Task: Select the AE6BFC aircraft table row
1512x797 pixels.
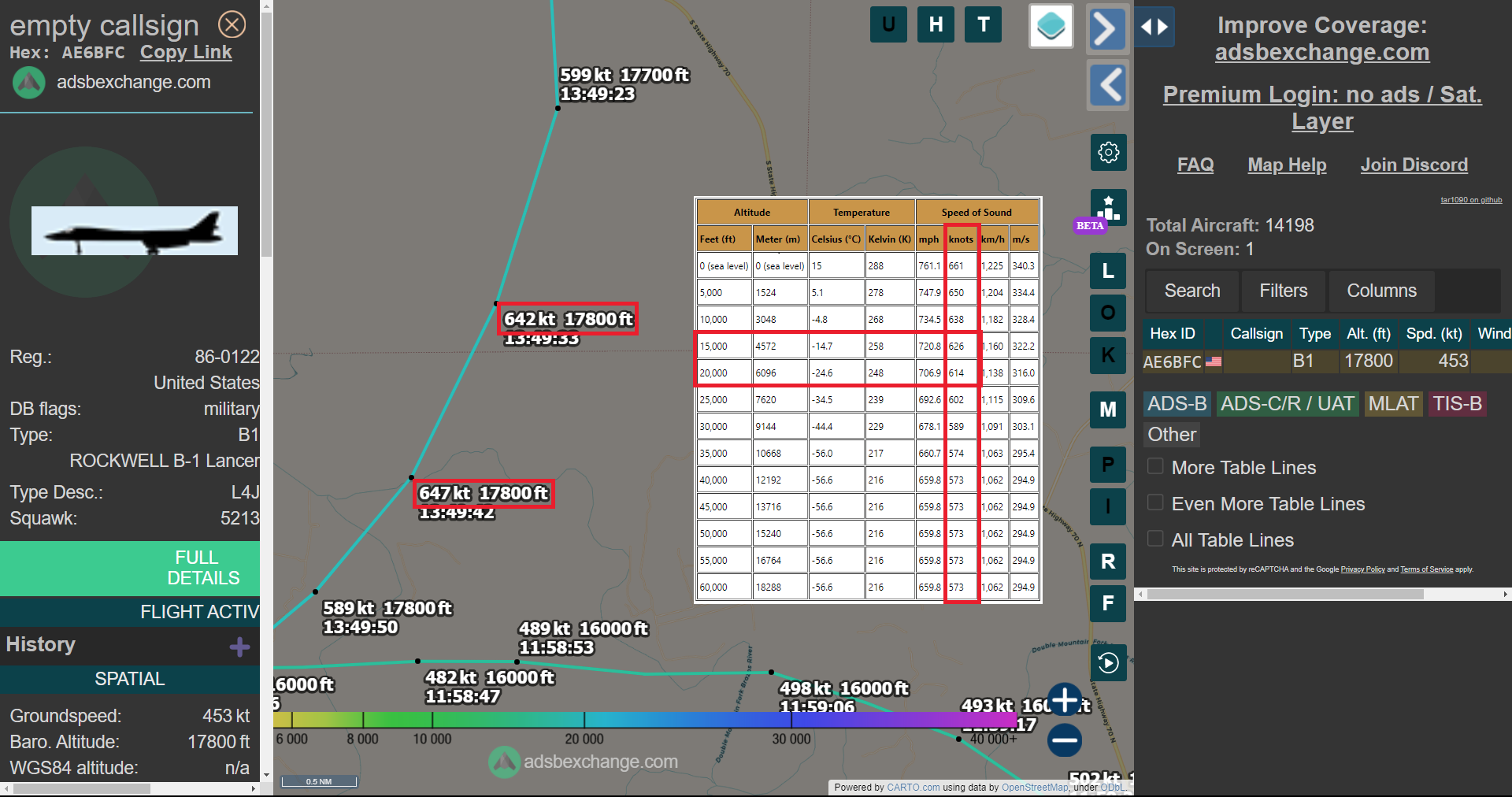Action: (1328, 361)
